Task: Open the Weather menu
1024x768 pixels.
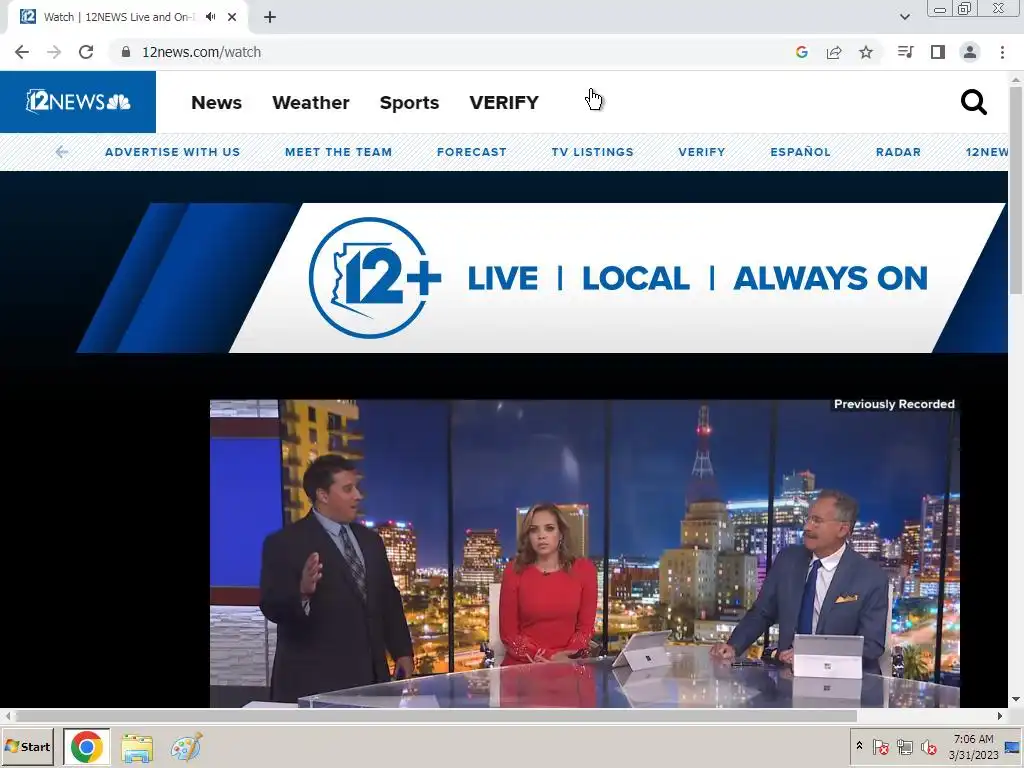Action: (311, 103)
